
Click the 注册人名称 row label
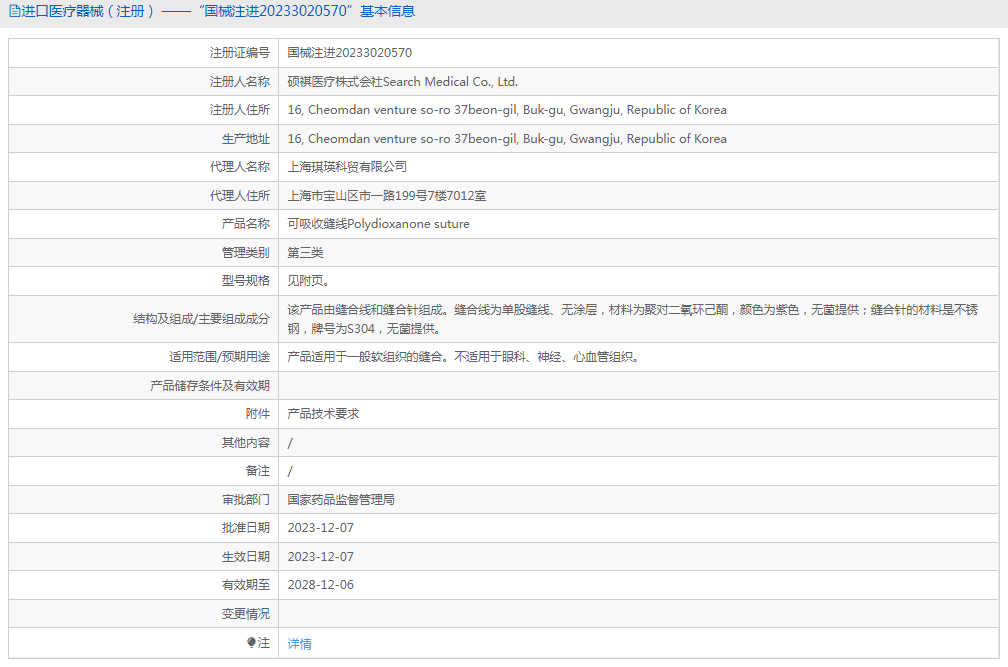240,82
